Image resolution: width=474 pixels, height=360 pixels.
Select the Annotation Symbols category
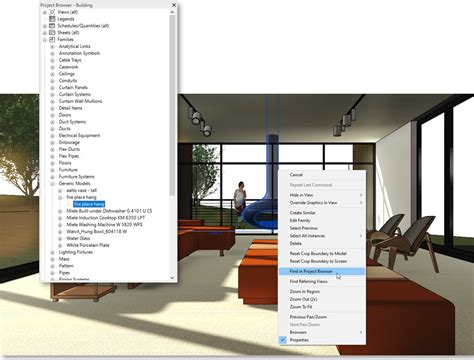[79, 53]
